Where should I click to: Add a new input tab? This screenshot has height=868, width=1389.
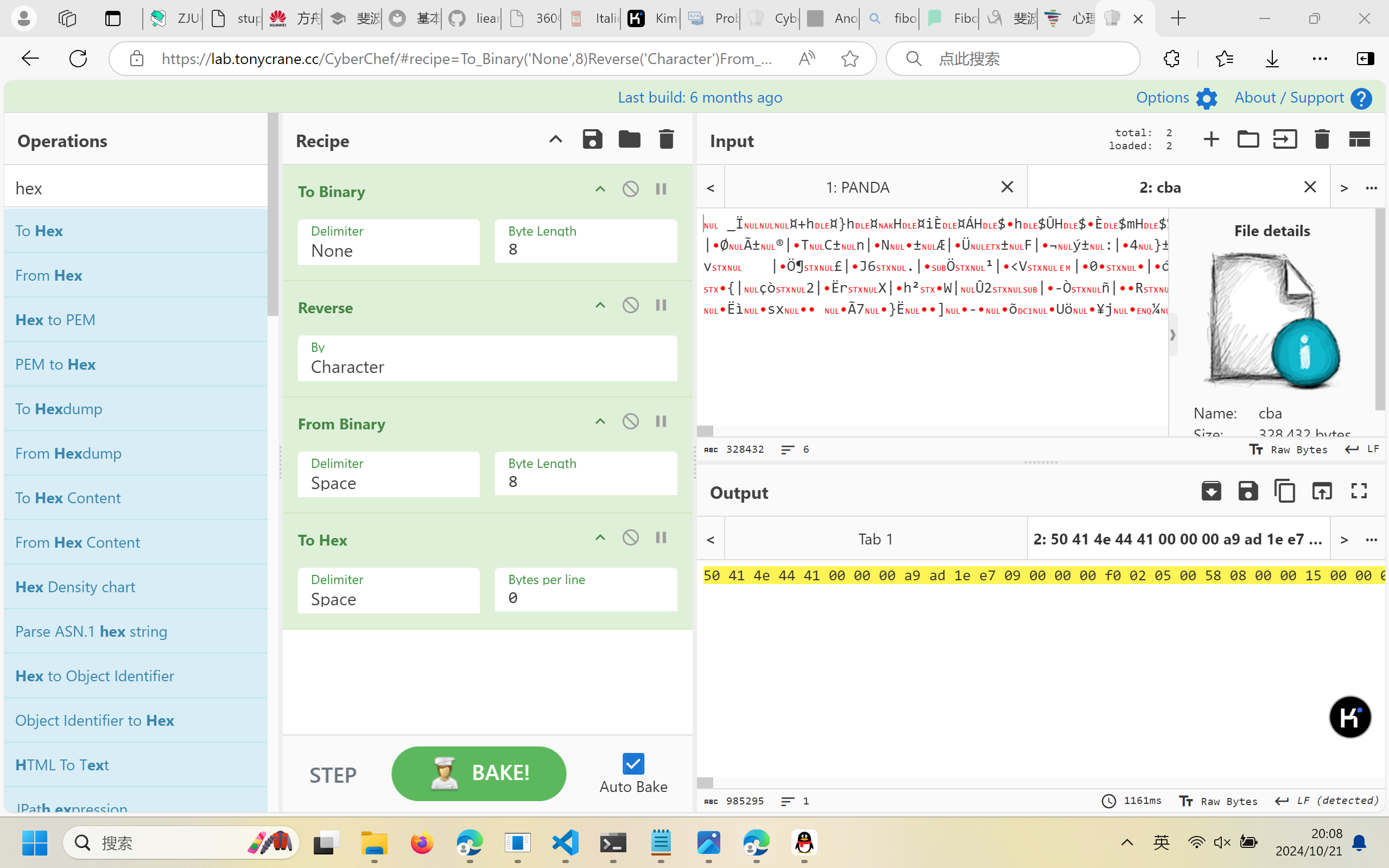pyautogui.click(x=1211, y=140)
